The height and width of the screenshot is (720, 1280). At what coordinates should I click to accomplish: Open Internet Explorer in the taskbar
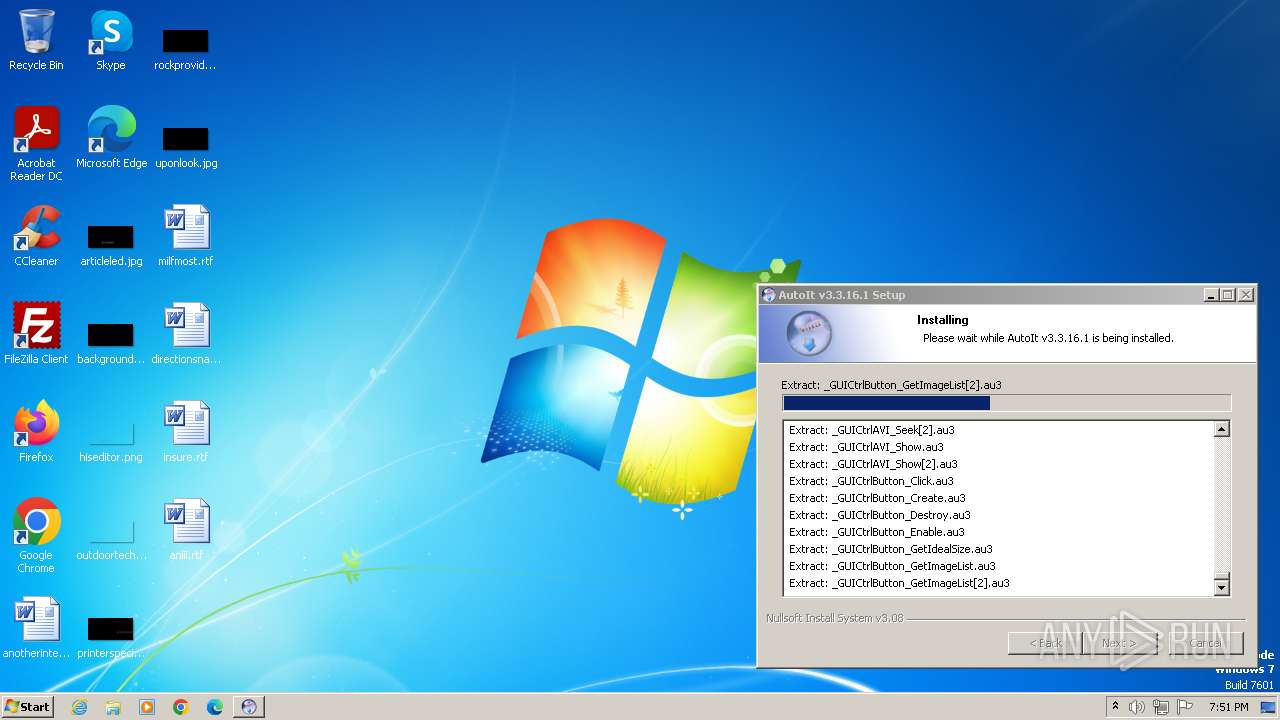[x=79, y=707]
